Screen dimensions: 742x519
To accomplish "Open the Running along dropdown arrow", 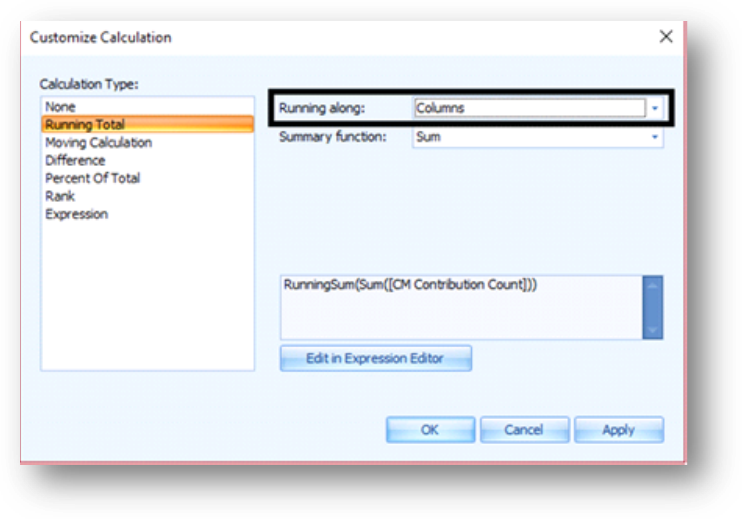I will click(x=655, y=108).
